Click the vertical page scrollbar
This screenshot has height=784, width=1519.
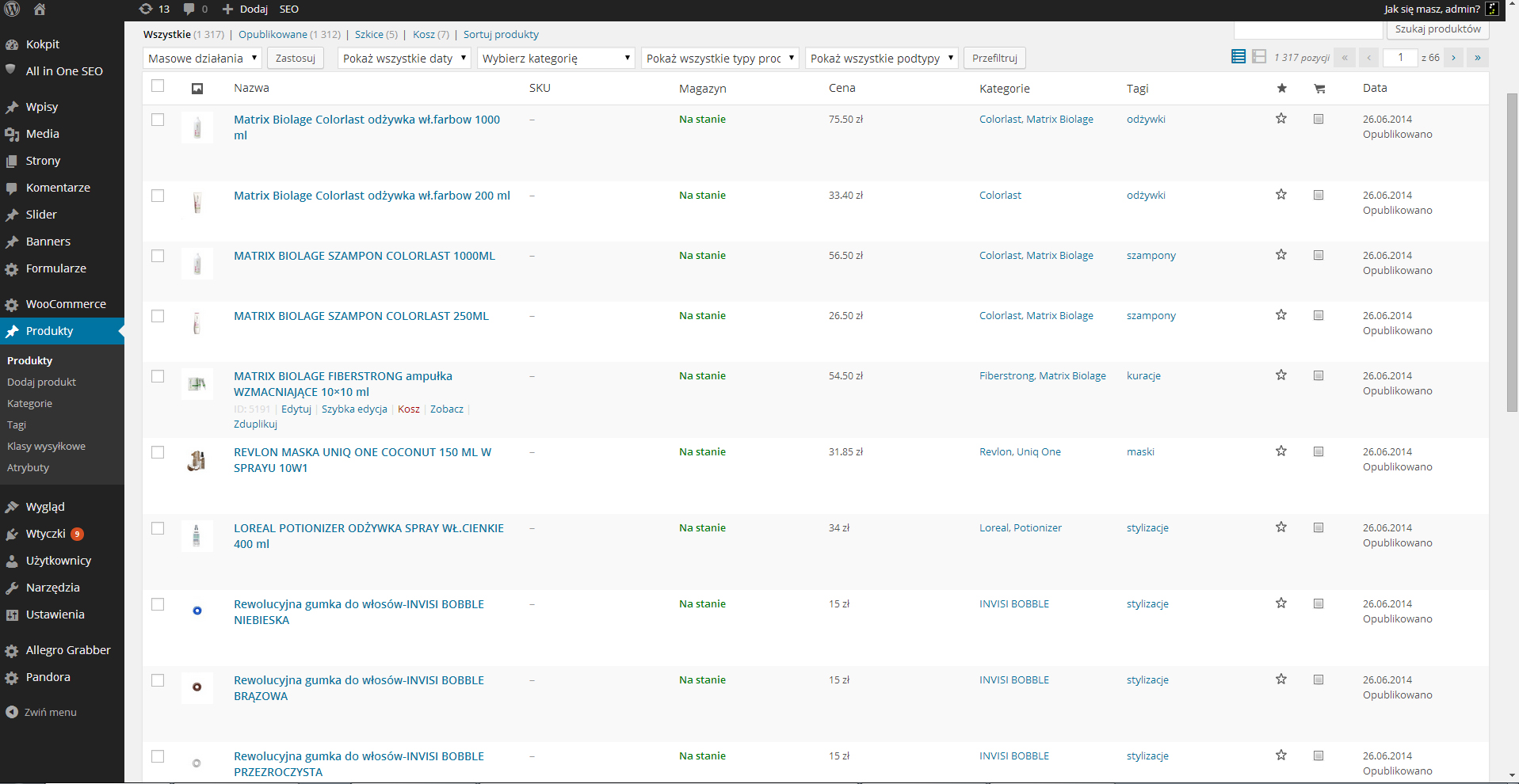click(1512, 252)
